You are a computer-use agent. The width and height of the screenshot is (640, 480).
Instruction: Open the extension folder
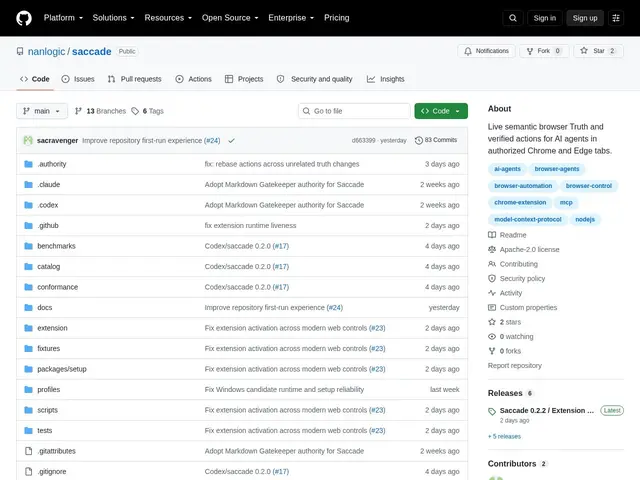52,328
